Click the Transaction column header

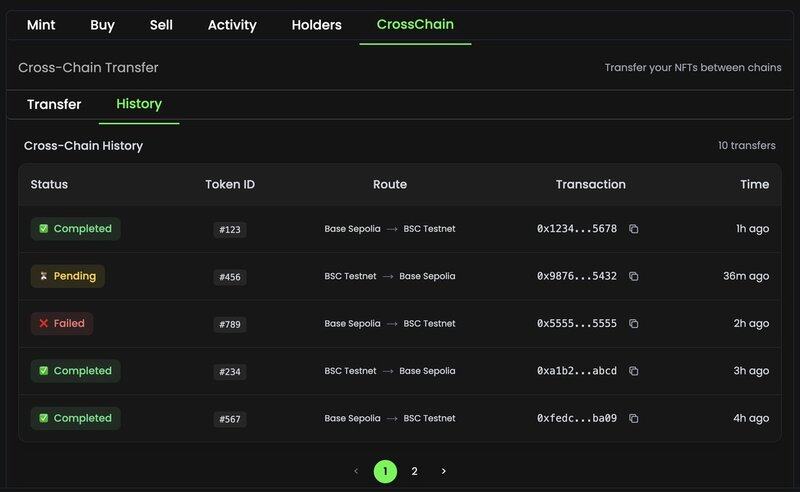[x=591, y=184]
